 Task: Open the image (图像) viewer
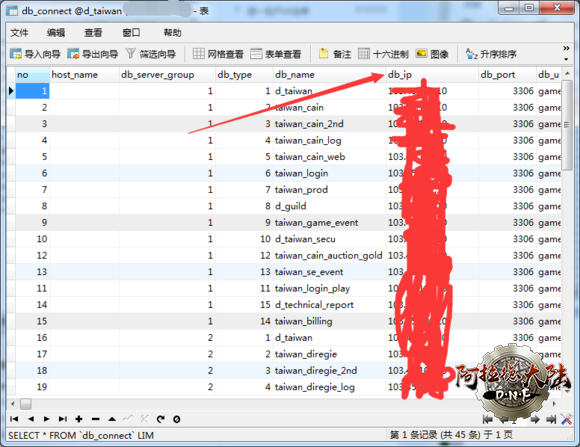(x=432, y=54)
